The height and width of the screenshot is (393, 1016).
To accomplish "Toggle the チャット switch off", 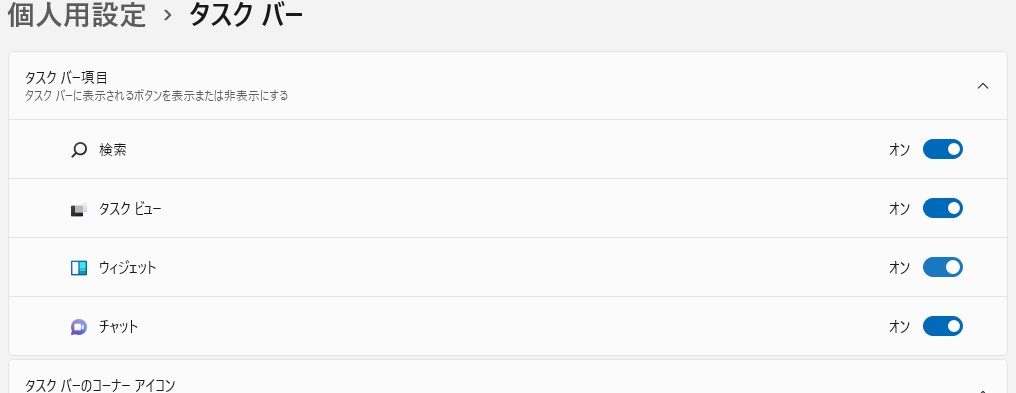I will (x=943, y=326).
